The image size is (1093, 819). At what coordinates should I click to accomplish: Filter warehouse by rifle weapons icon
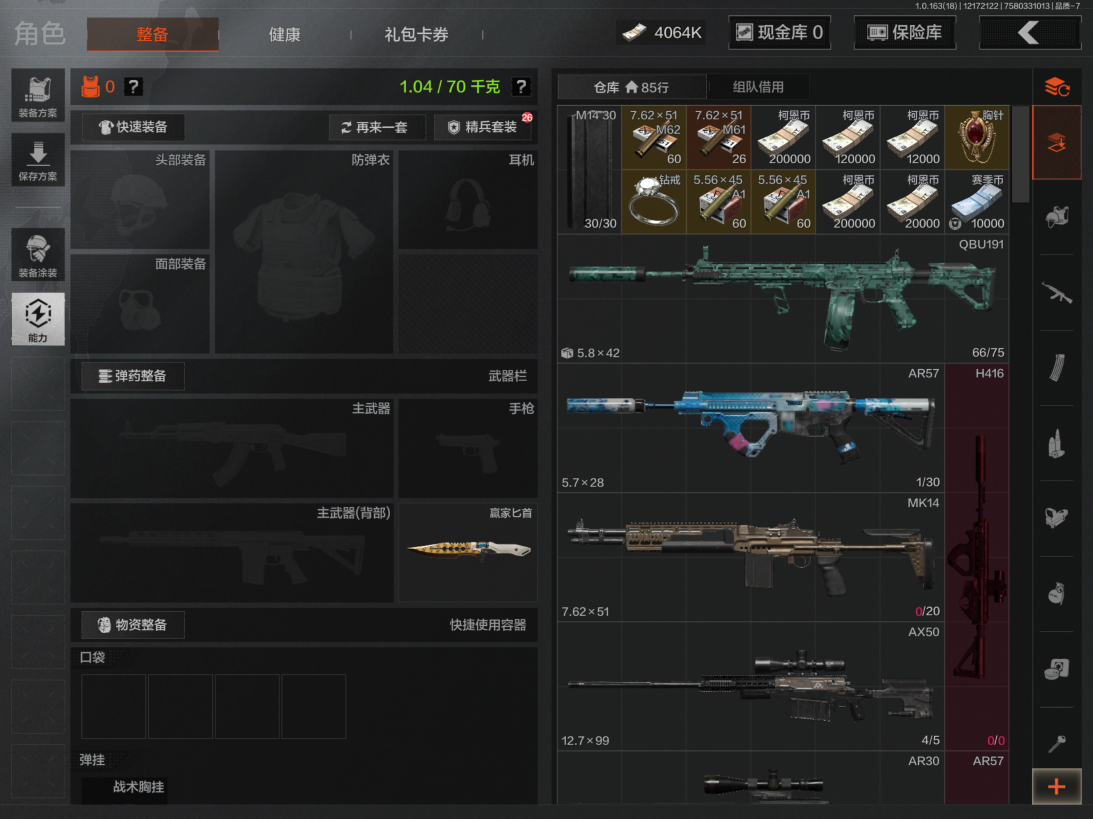[x=1056, y=292]
